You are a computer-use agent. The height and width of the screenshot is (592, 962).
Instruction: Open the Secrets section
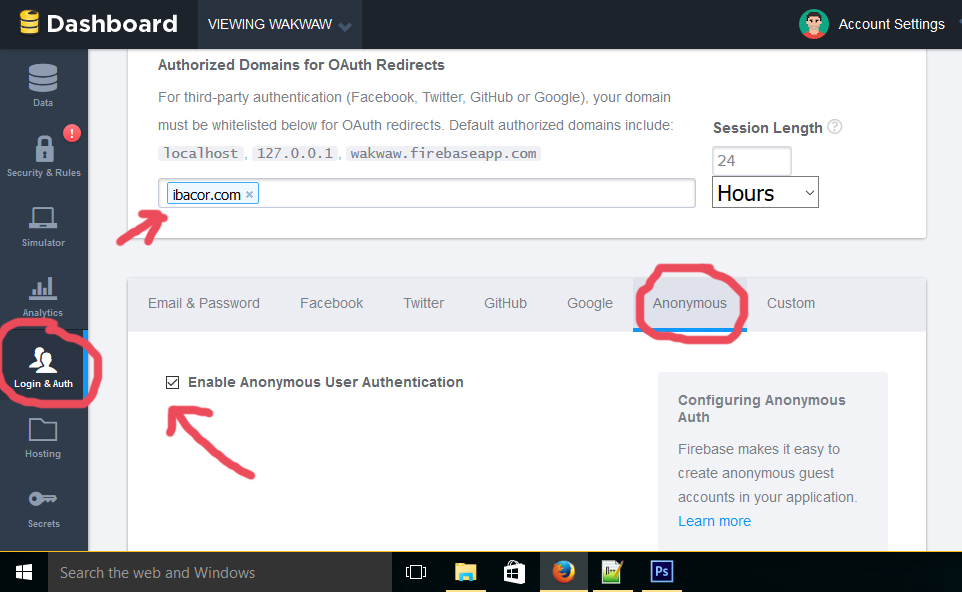43,509
